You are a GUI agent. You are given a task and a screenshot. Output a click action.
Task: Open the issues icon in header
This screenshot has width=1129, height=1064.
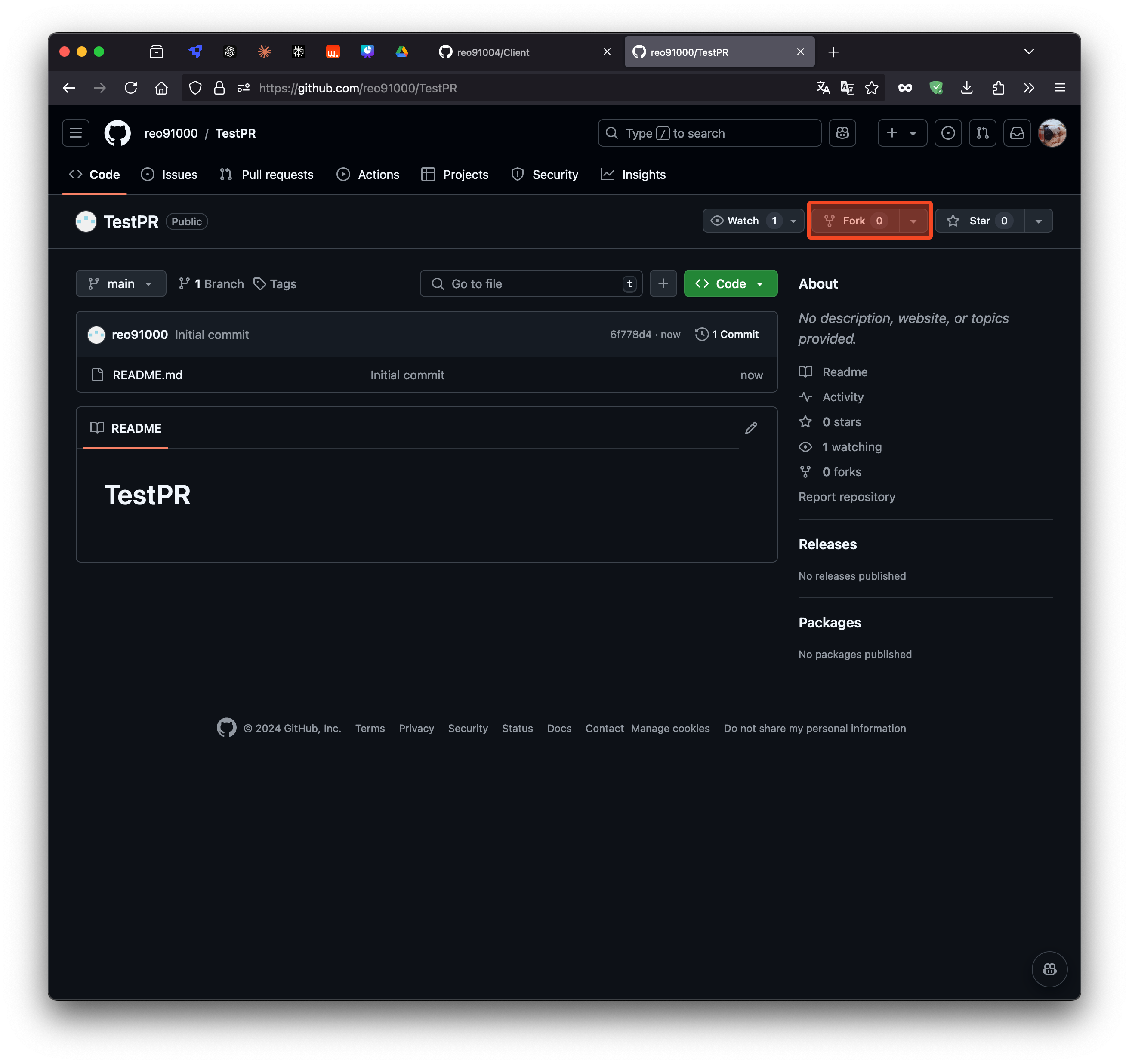pyautogui.click(x=948, y=133)
